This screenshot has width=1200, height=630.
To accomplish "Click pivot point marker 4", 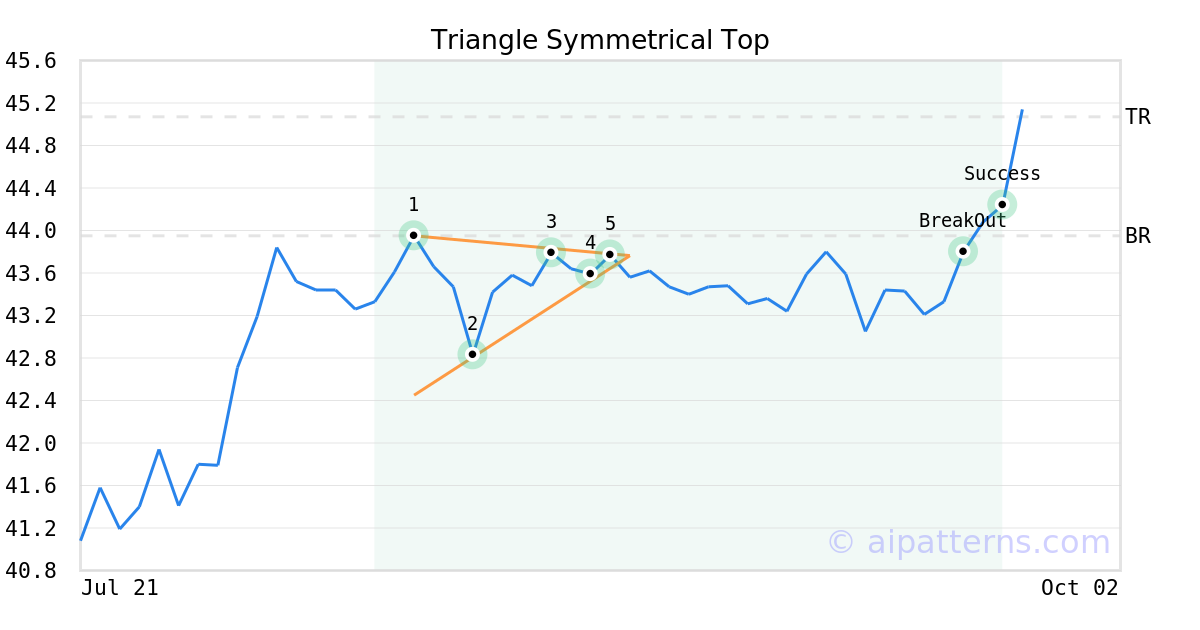I will pos(590,273).
